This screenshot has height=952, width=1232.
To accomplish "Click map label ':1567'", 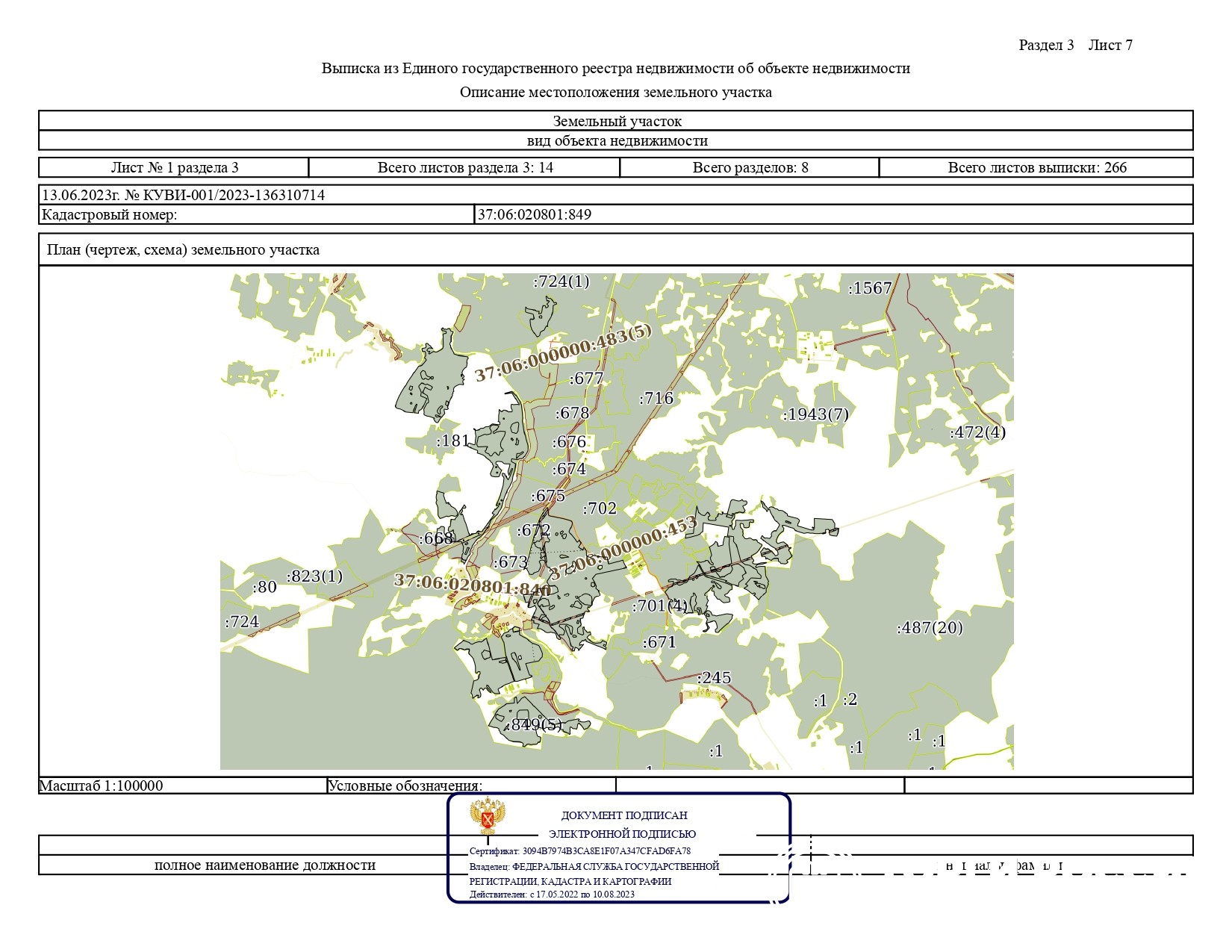I will 870,288.
